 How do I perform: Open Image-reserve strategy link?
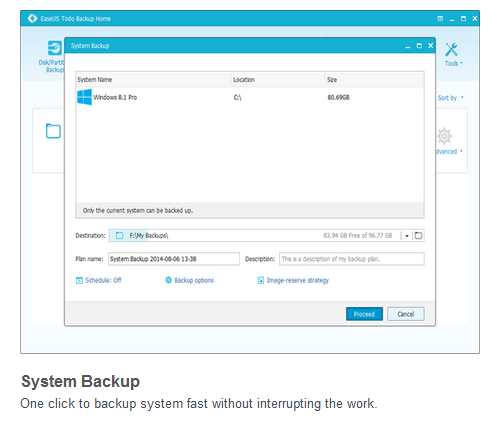[298, 280]
